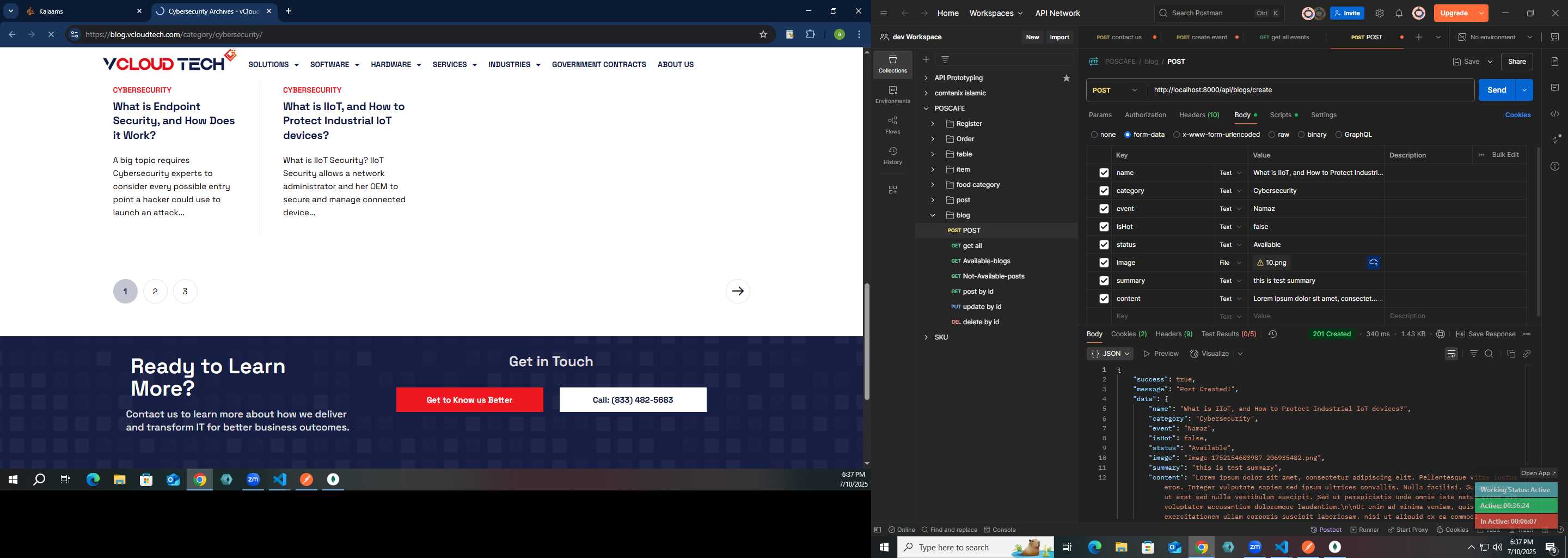This screenshot has height=558, width=1568.
Task: Open the code snippet icon in right sidebar
Action: [1554, 114]
